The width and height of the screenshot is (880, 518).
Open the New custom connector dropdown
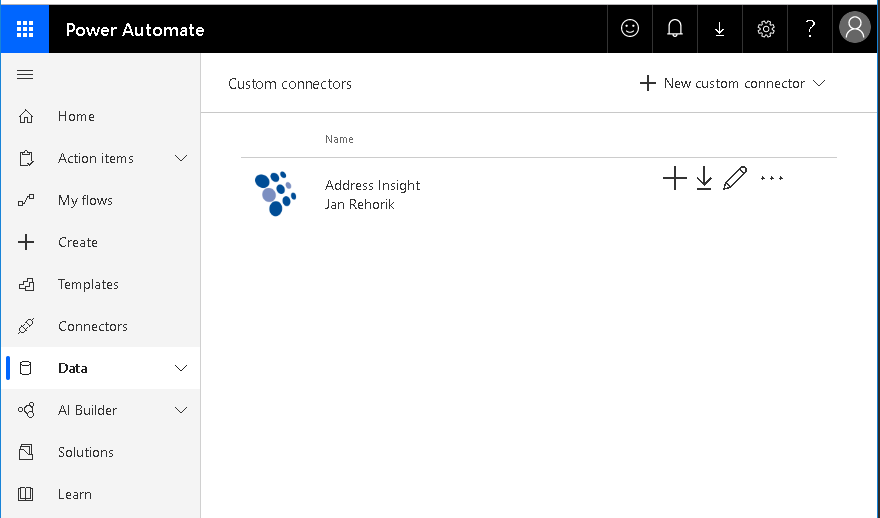733,84
